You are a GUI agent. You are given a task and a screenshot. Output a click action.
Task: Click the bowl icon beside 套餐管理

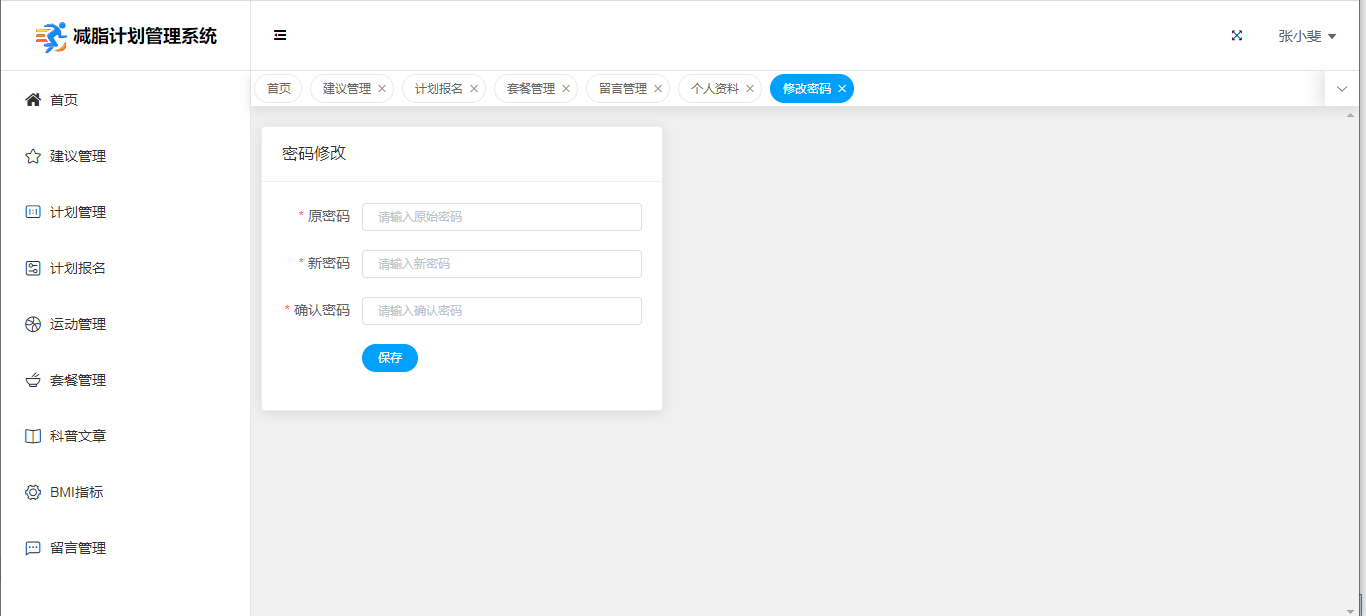click(x=33, y=380)
